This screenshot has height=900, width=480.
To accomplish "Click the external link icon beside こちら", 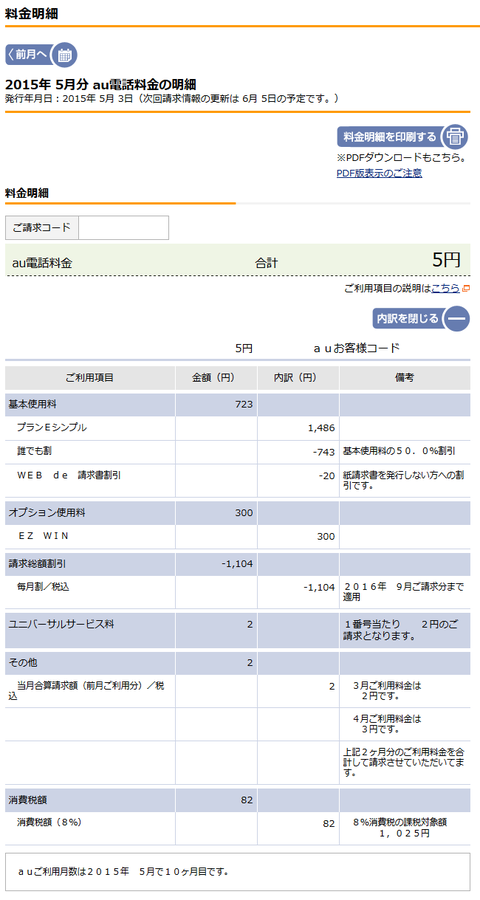I will pos(465,289).
